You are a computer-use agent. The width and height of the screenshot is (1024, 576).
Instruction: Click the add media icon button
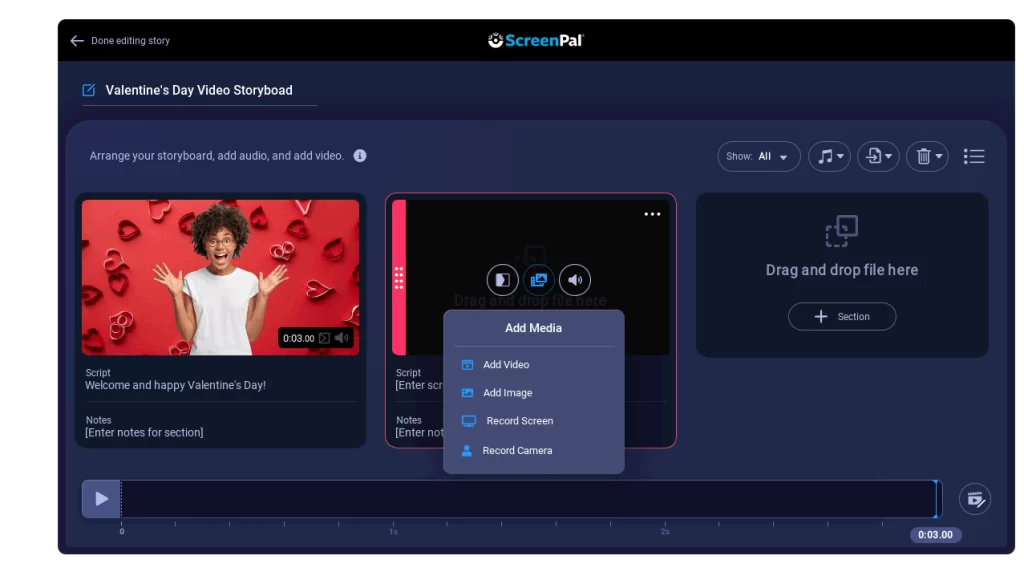(x=539, y=280)
